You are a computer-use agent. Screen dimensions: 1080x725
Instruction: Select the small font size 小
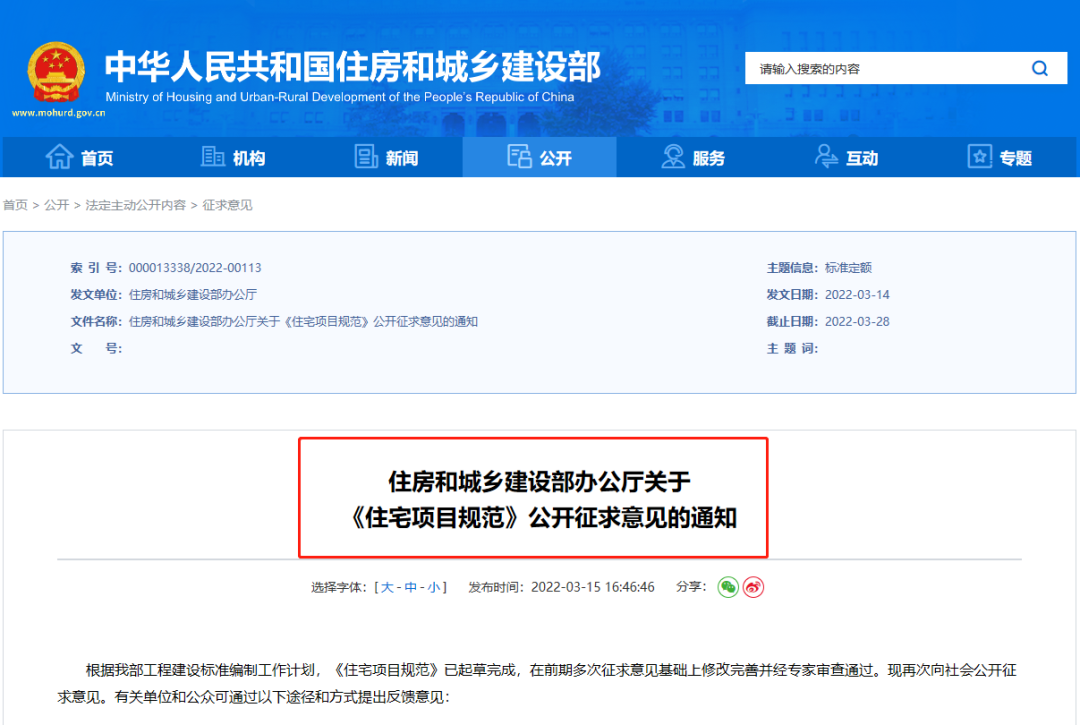pyautogui.click(x=433, y=587)
